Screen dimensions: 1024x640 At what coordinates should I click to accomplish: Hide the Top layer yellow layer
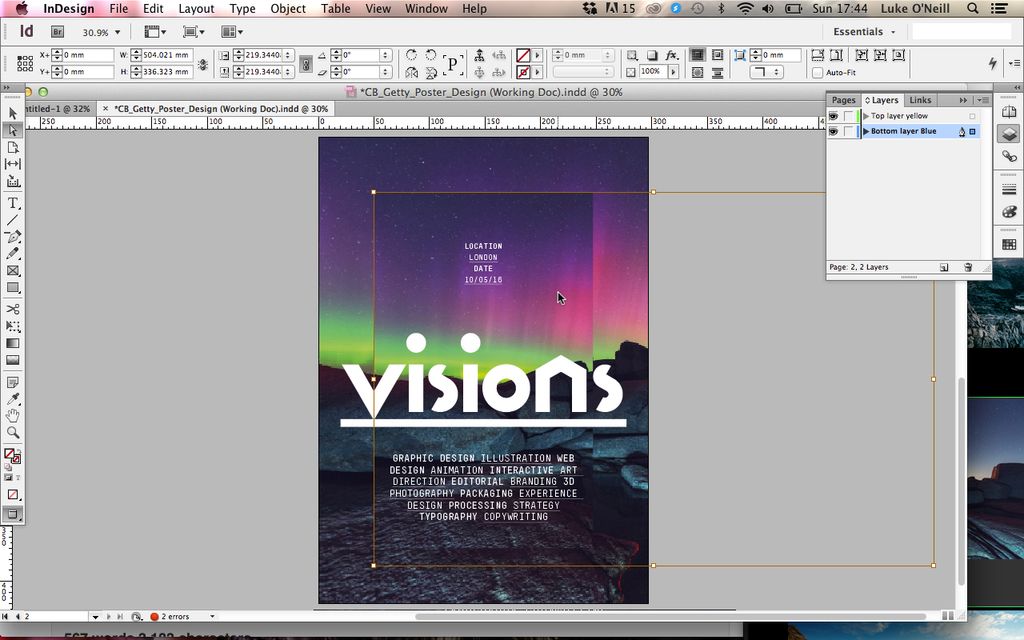[832, 116]
